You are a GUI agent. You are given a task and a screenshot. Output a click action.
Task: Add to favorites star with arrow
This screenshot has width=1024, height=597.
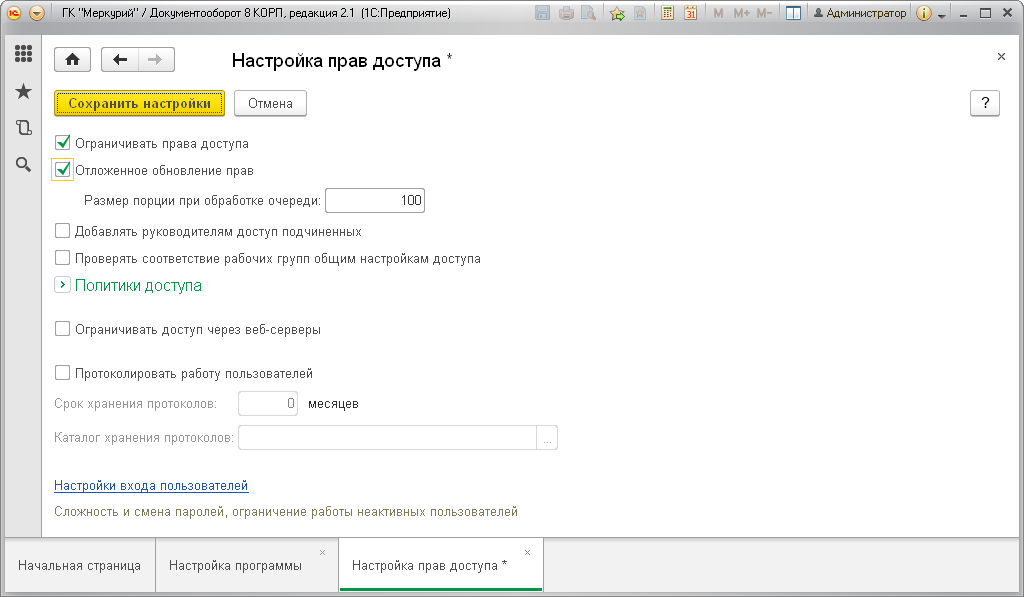(x=616, y=13)
